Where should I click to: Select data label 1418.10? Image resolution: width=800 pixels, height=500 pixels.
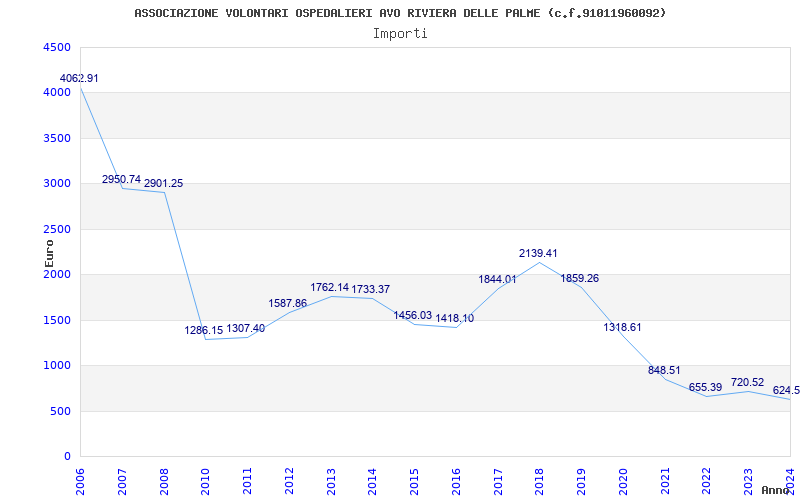coord(455,318)
